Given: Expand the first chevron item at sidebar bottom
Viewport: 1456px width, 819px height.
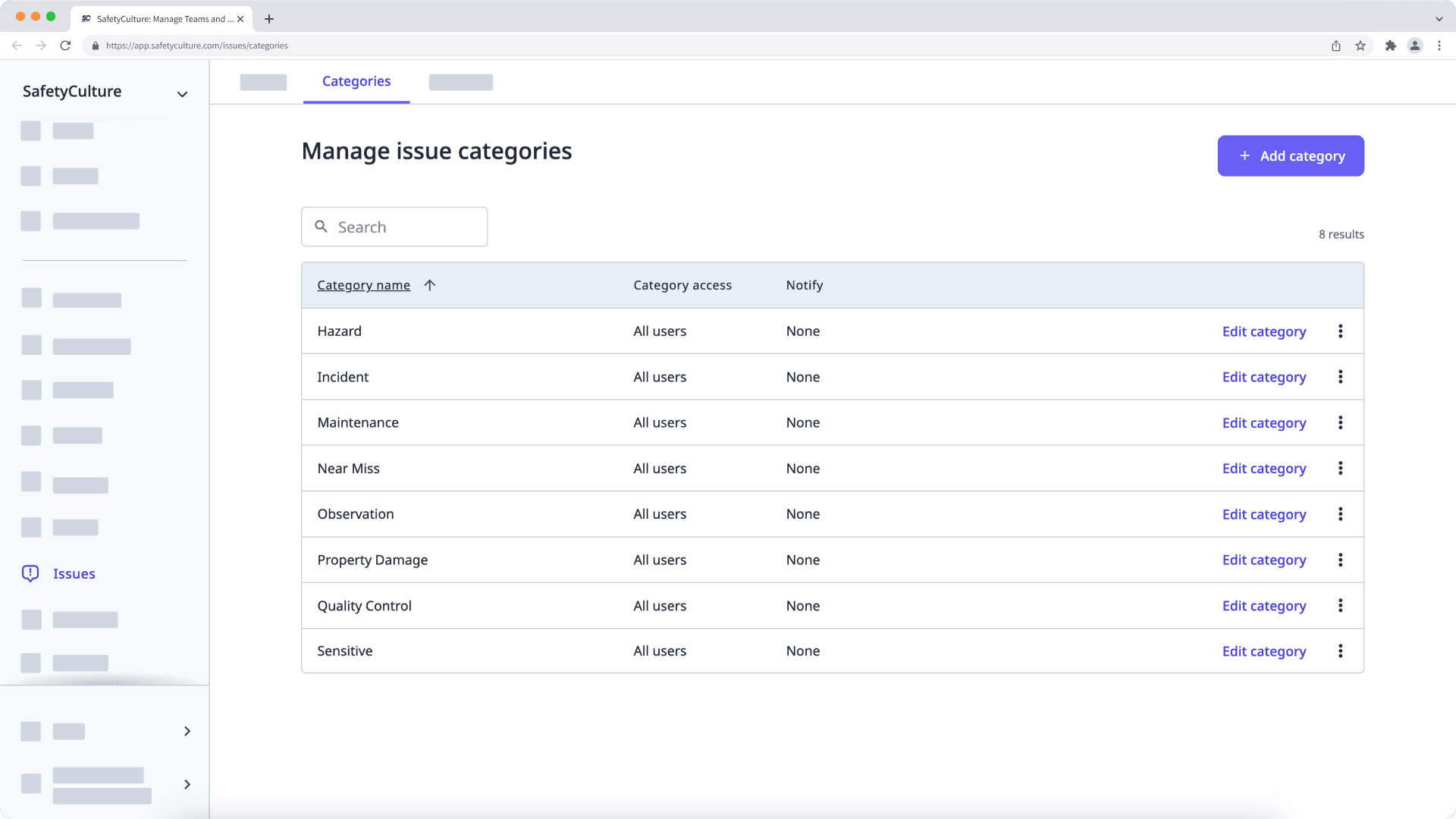Looking at the screenshot, I should (187, 731).
